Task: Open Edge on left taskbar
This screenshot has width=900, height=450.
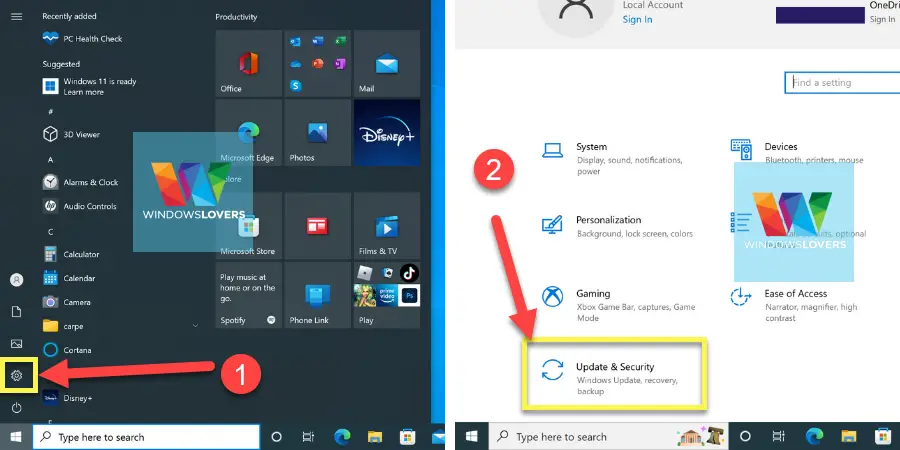Action: [342, 437]
